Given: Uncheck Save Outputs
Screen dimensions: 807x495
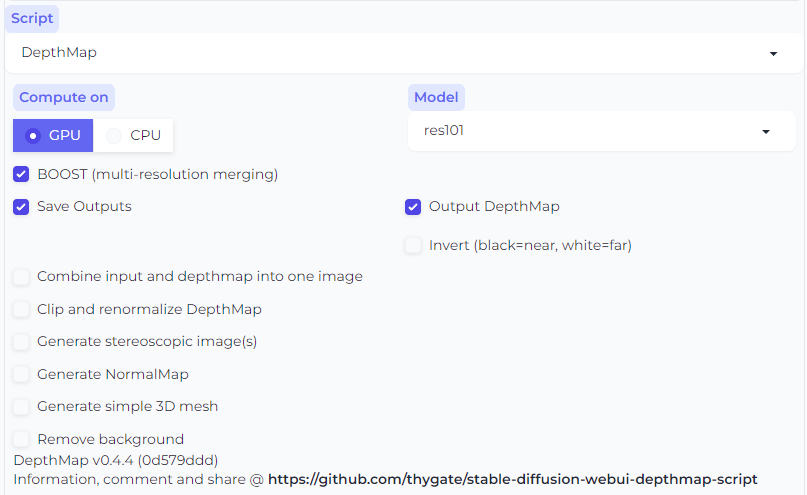Looking at the screenshot, I should (x=21, y=207).
